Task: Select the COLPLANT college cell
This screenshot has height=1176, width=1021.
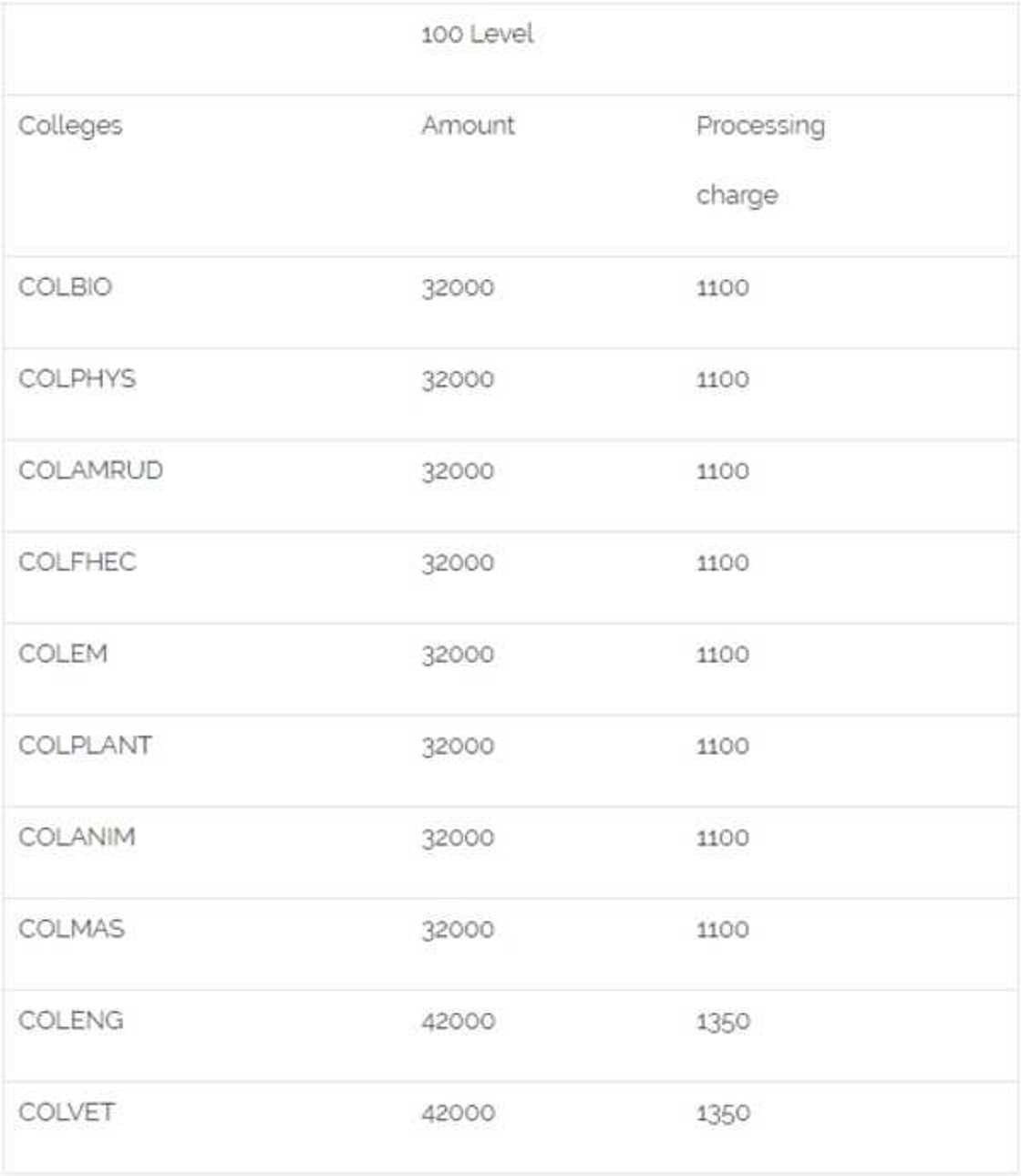Action: point(85,746)
